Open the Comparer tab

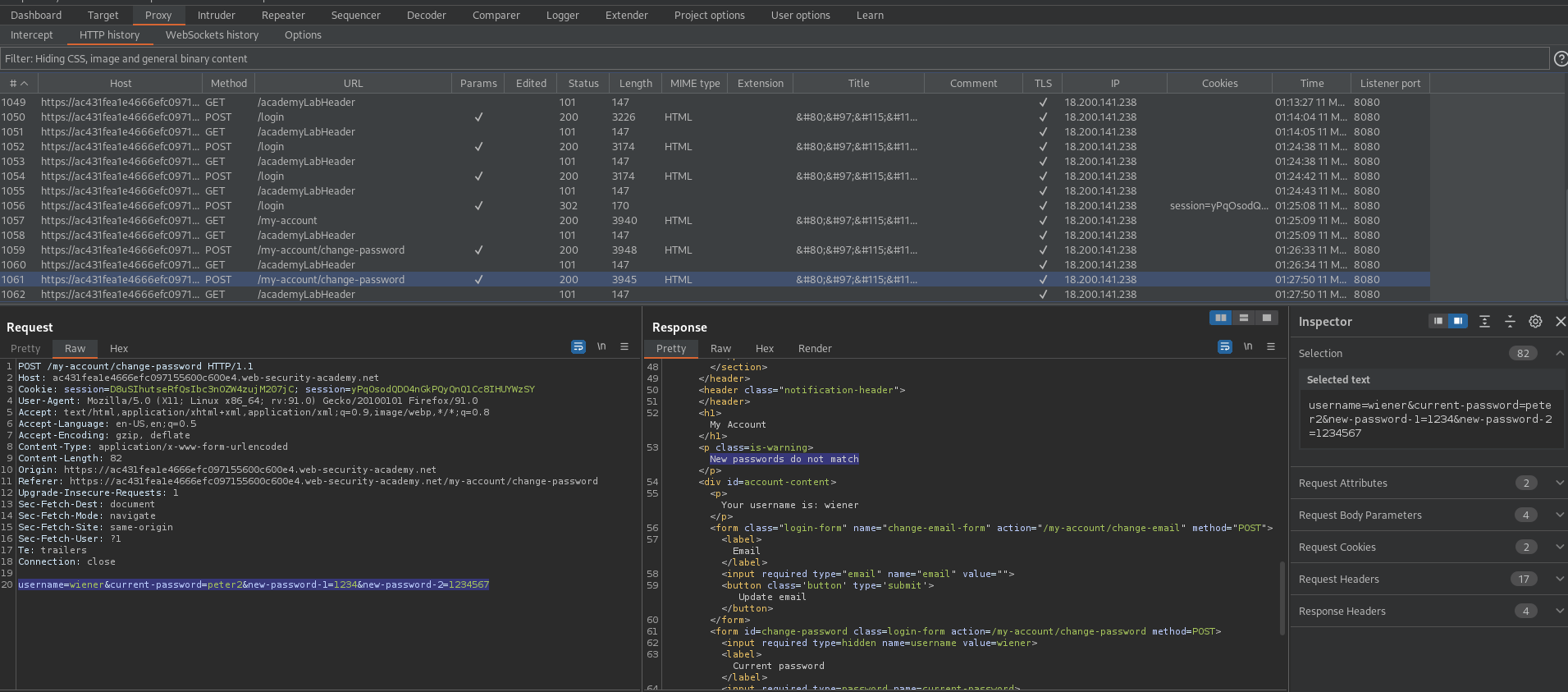coord(496,15)
